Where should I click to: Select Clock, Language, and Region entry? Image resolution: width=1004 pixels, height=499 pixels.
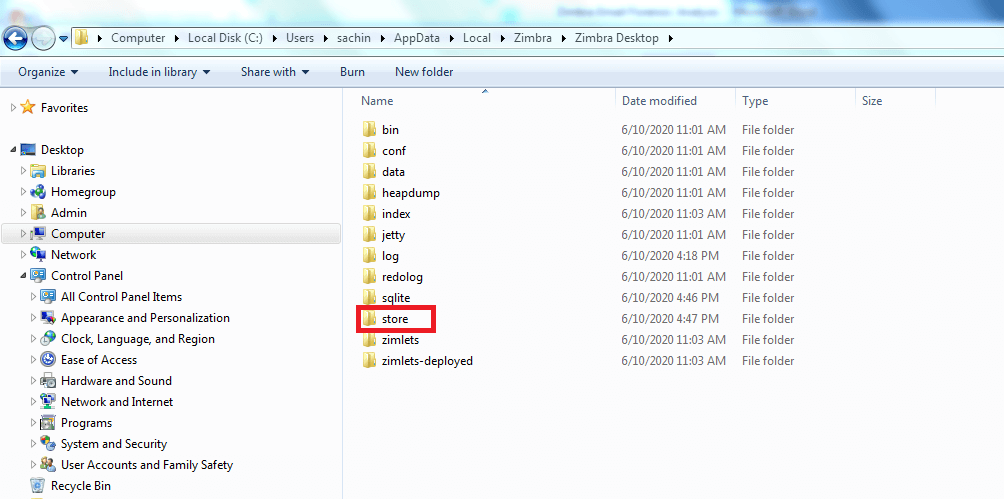138,339
